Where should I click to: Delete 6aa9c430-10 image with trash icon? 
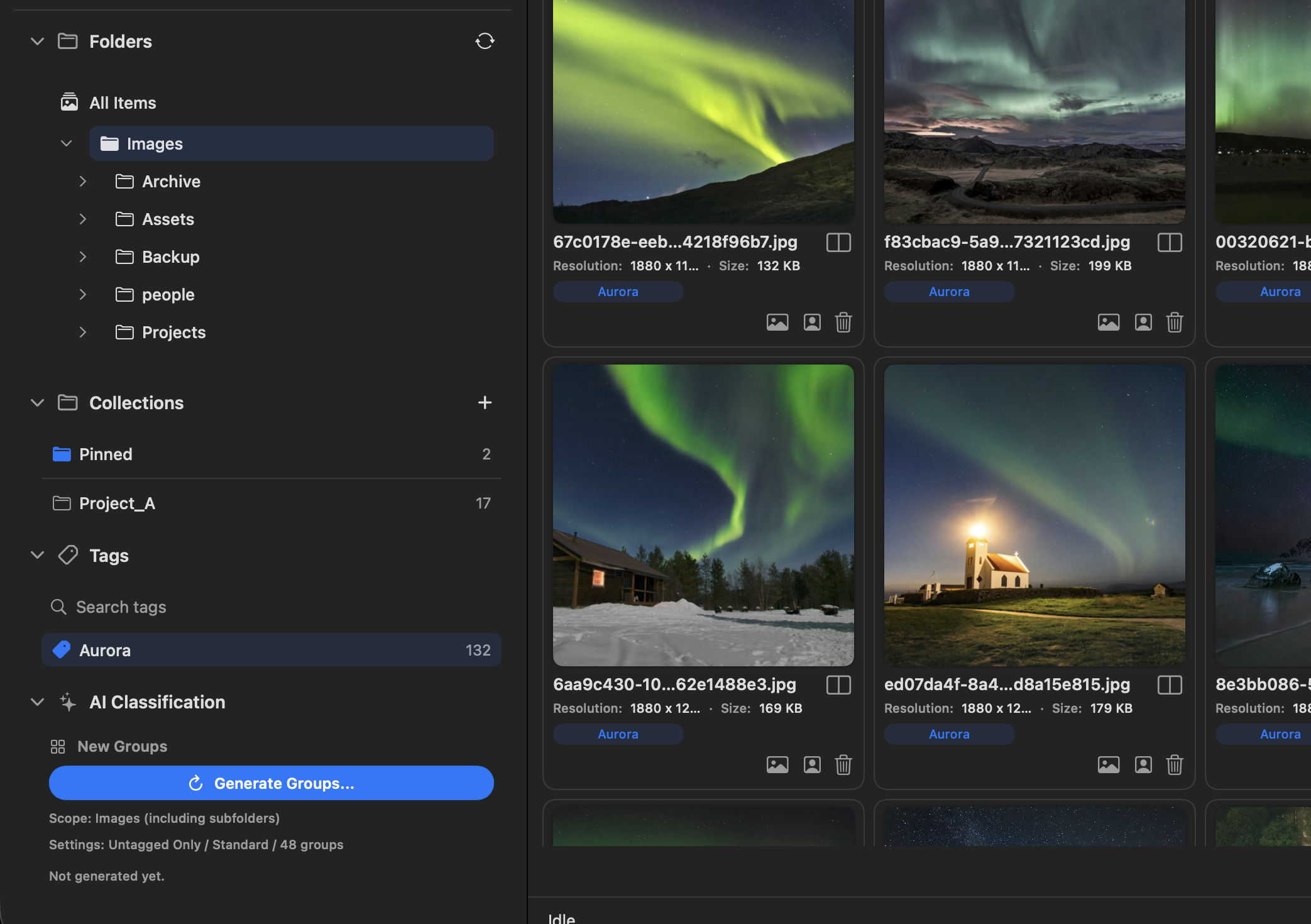click(x=843, y=765)
